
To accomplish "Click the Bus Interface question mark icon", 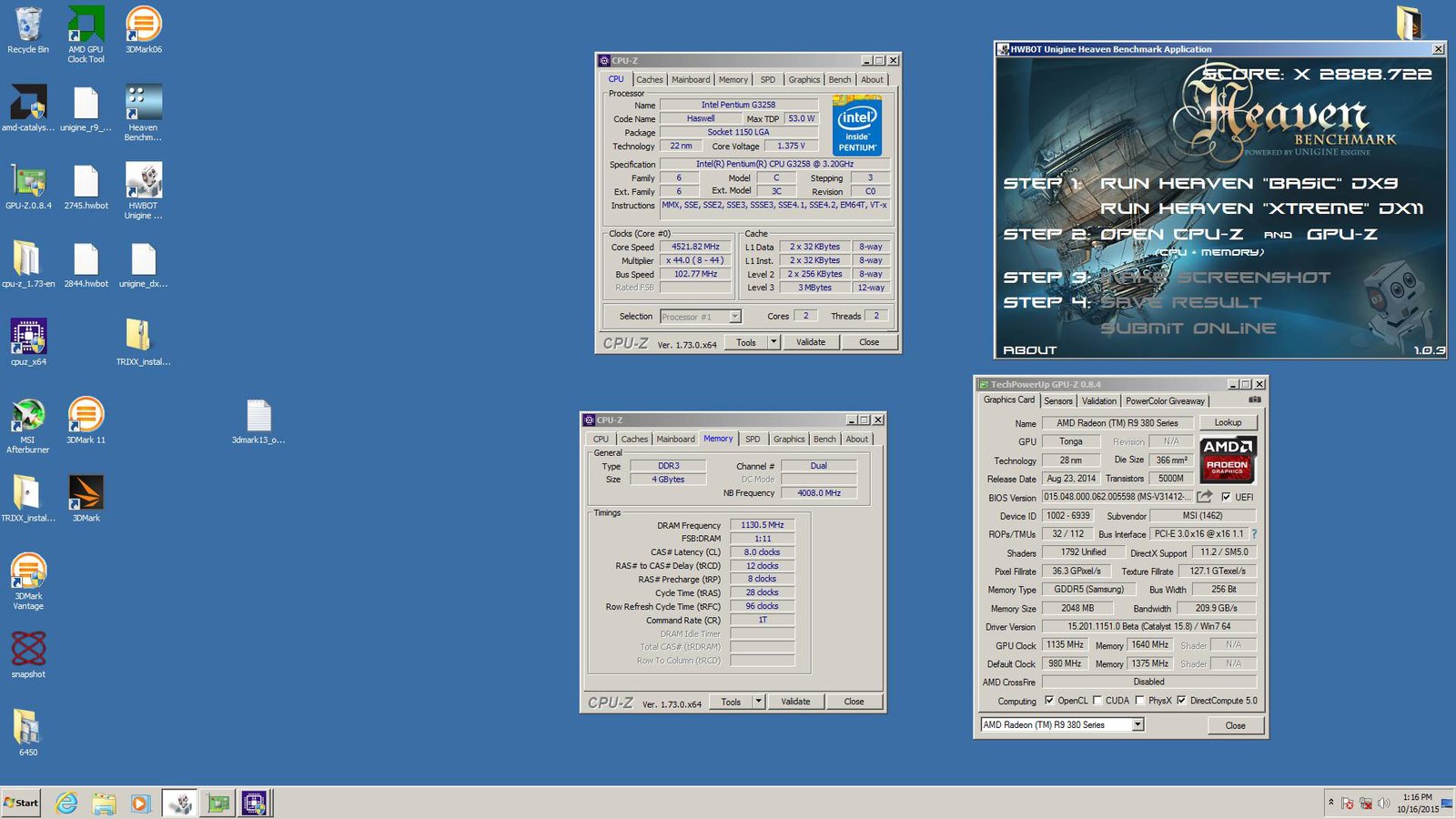I will 1254,534.
